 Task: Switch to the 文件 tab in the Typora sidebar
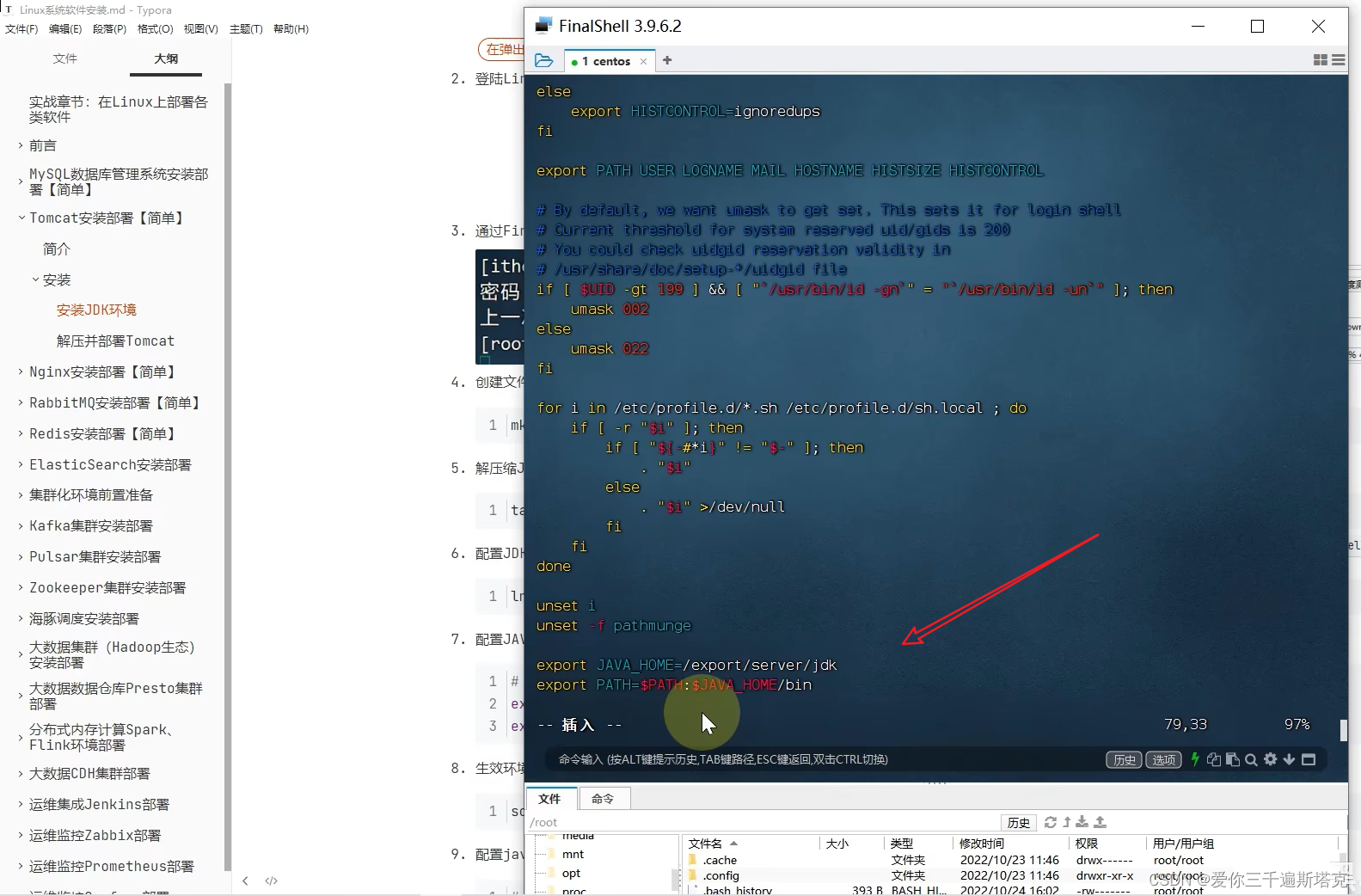point(64,58)
